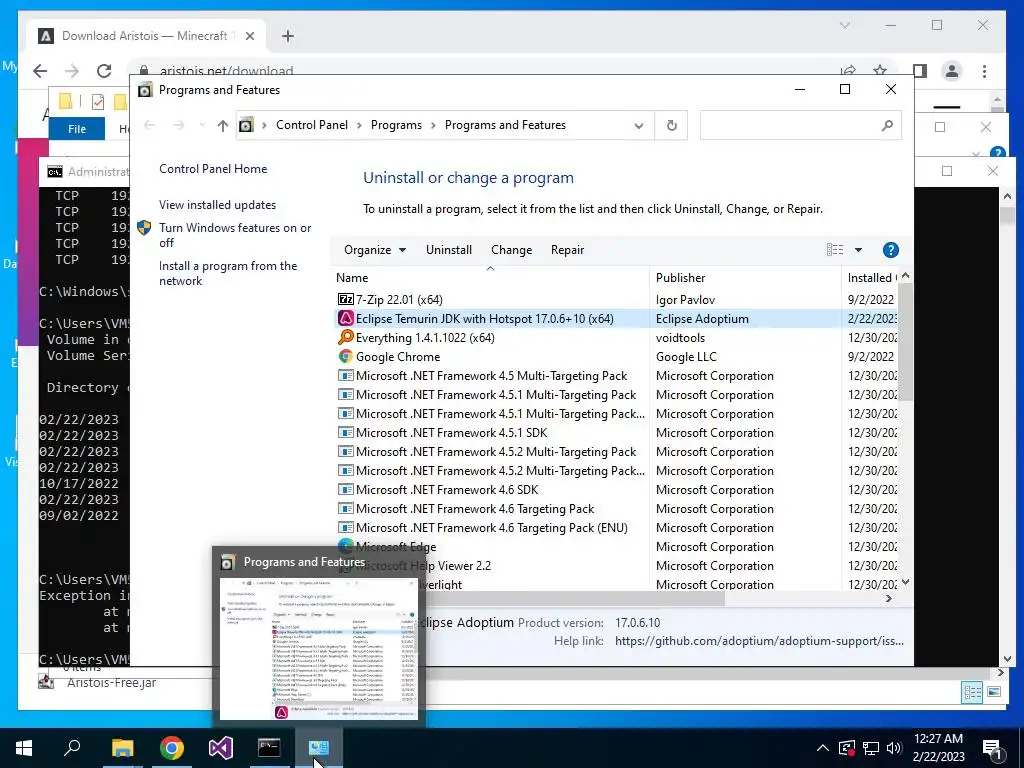
Task: Click the Microsoft Edge icon in program list
Action: 345,546
